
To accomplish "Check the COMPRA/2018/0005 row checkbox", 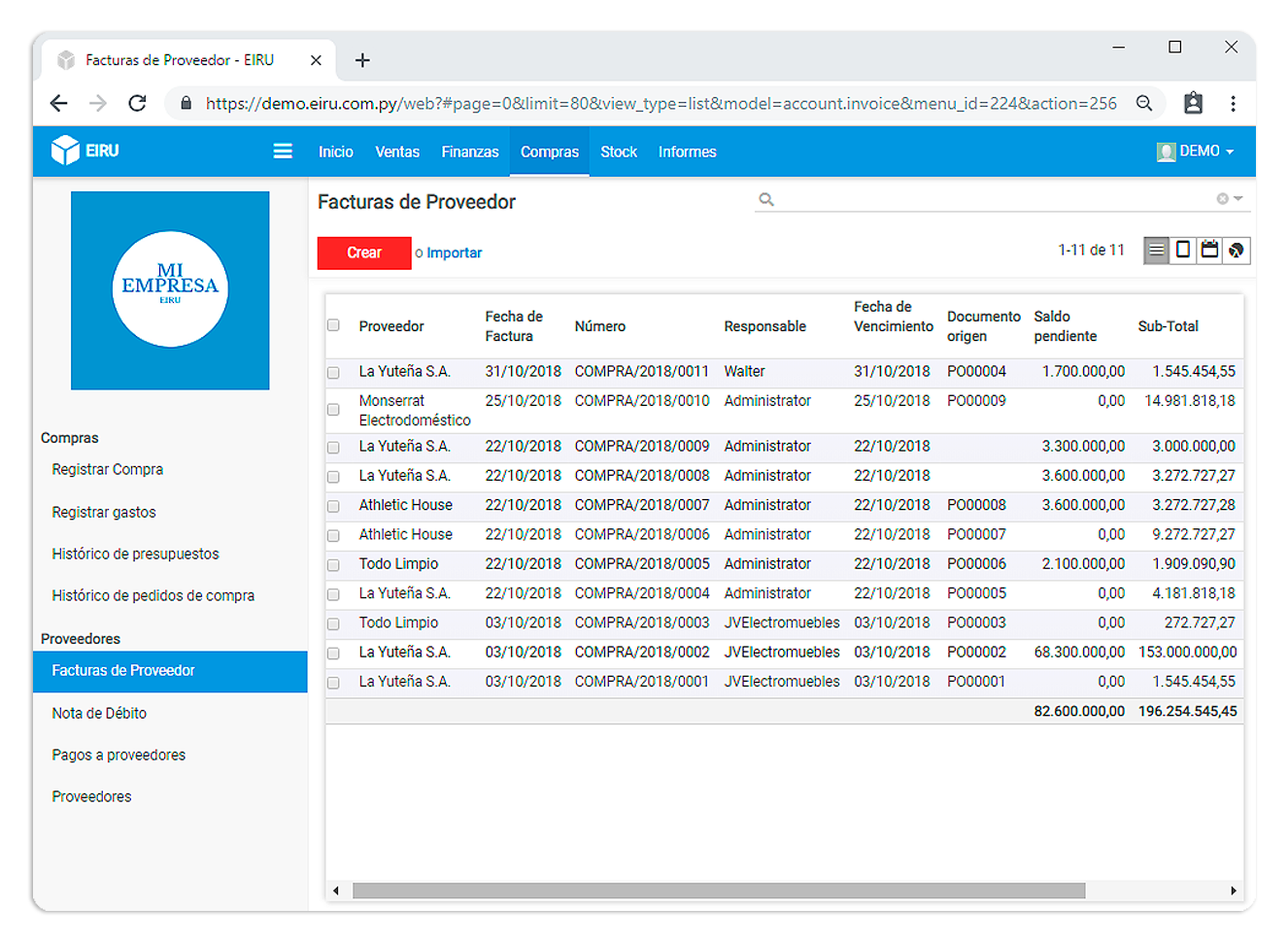I will coord(334,565).
